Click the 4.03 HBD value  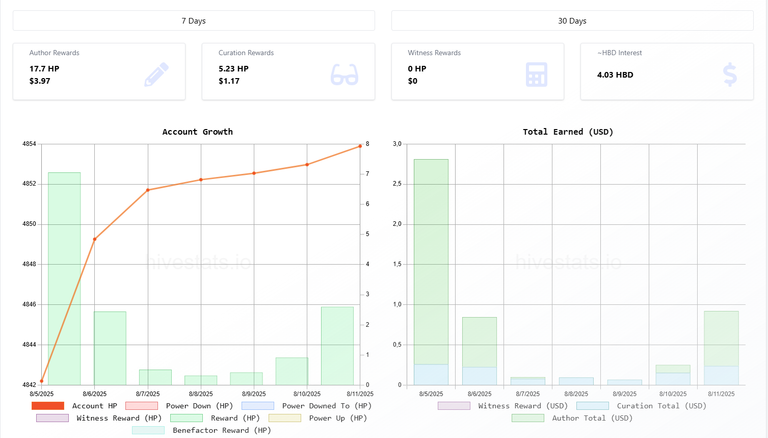pyautogui.click(x=615, y=74)
